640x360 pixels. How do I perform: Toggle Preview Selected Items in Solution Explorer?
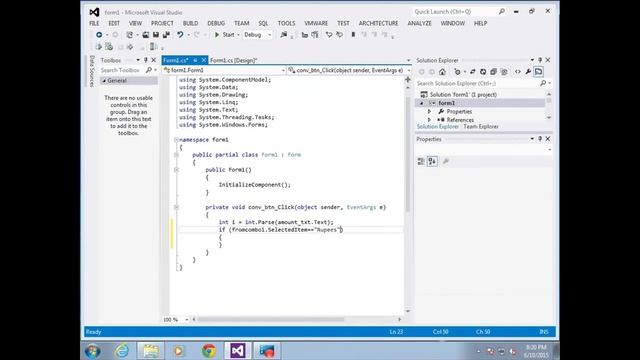[x=538, y=72]
